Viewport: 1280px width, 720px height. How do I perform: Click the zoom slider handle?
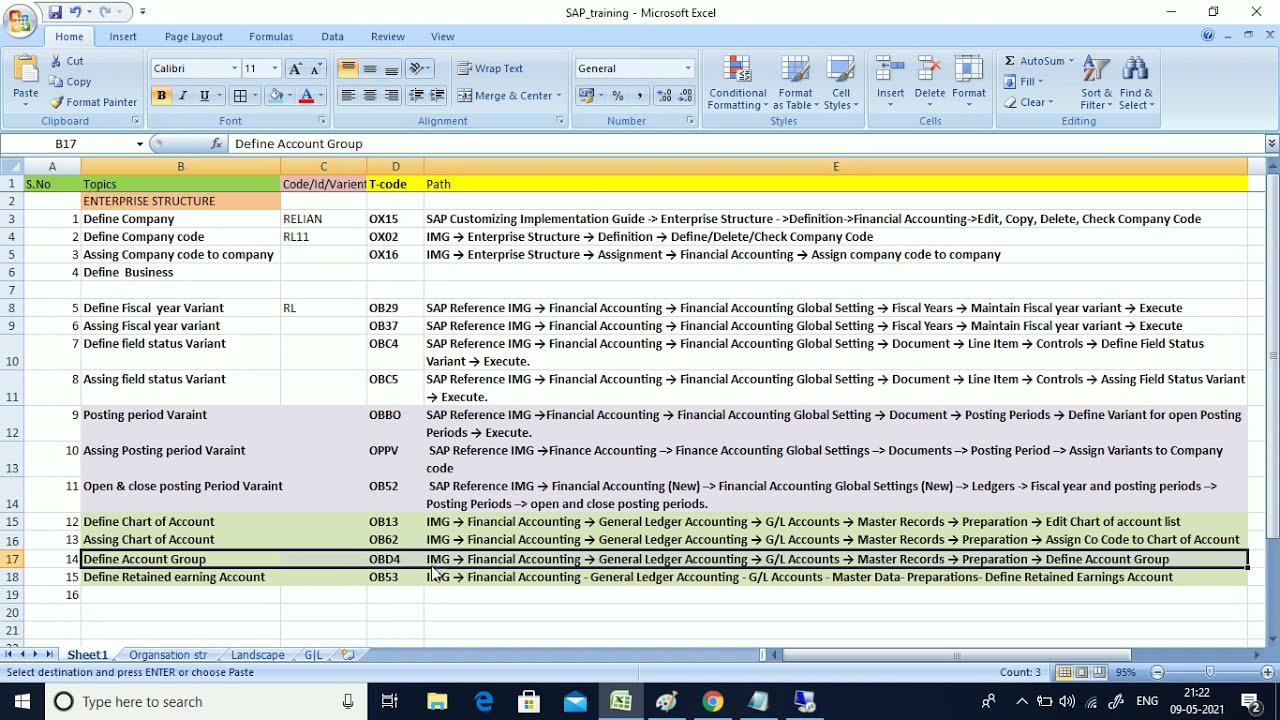pyautogui.click(x=1210, y=672)
